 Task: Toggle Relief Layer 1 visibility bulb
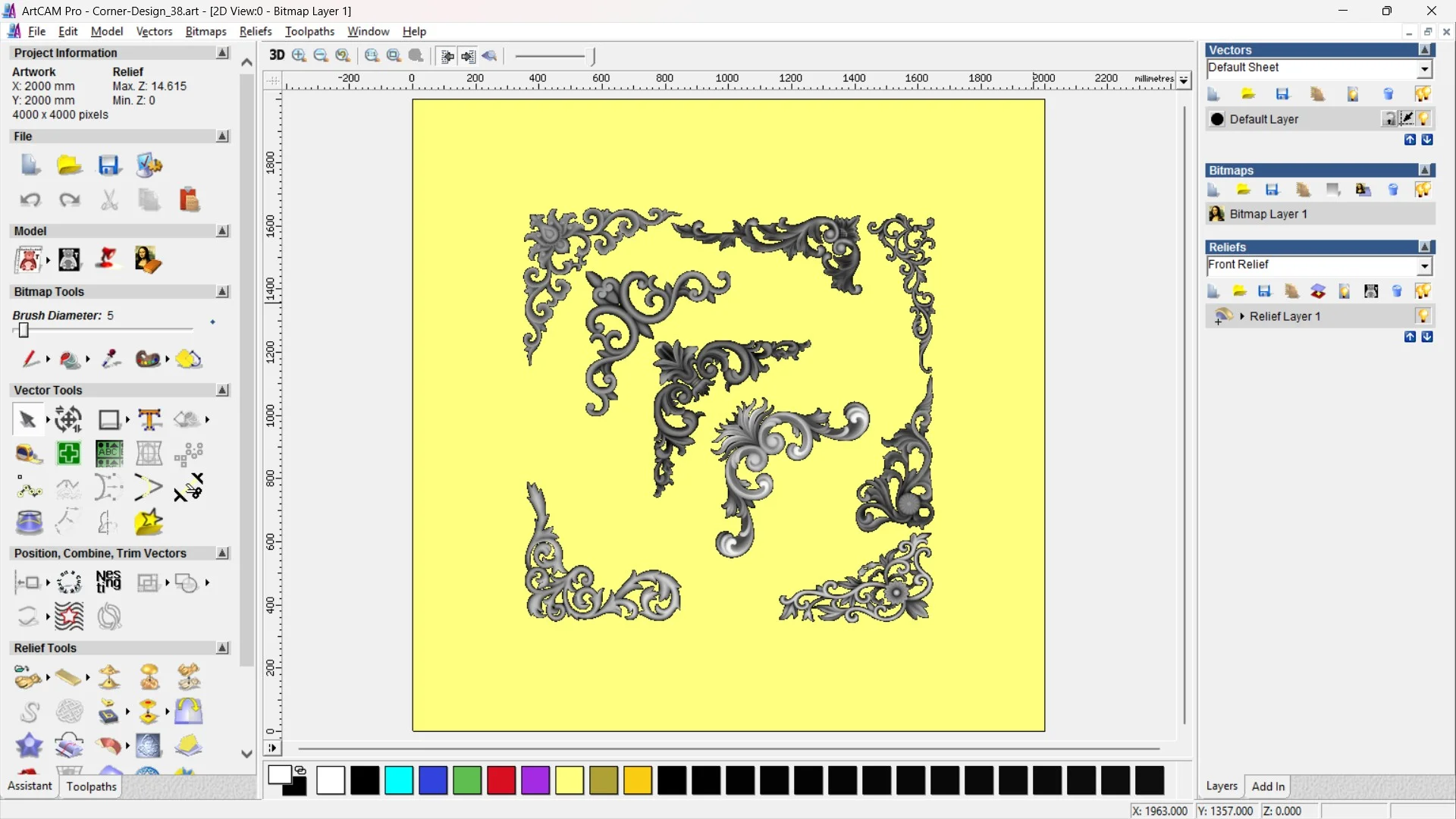[x=1423, y=316]
